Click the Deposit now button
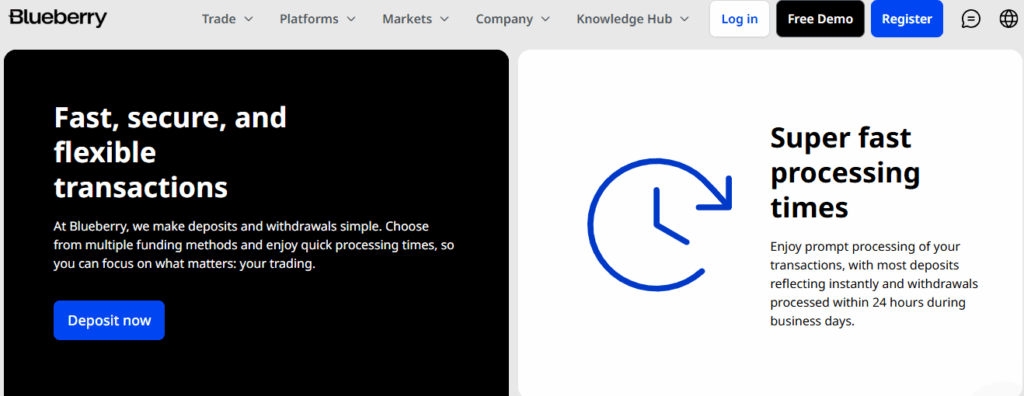The width and height of the screenshot is (1024, 396). (x=109, y=320)
